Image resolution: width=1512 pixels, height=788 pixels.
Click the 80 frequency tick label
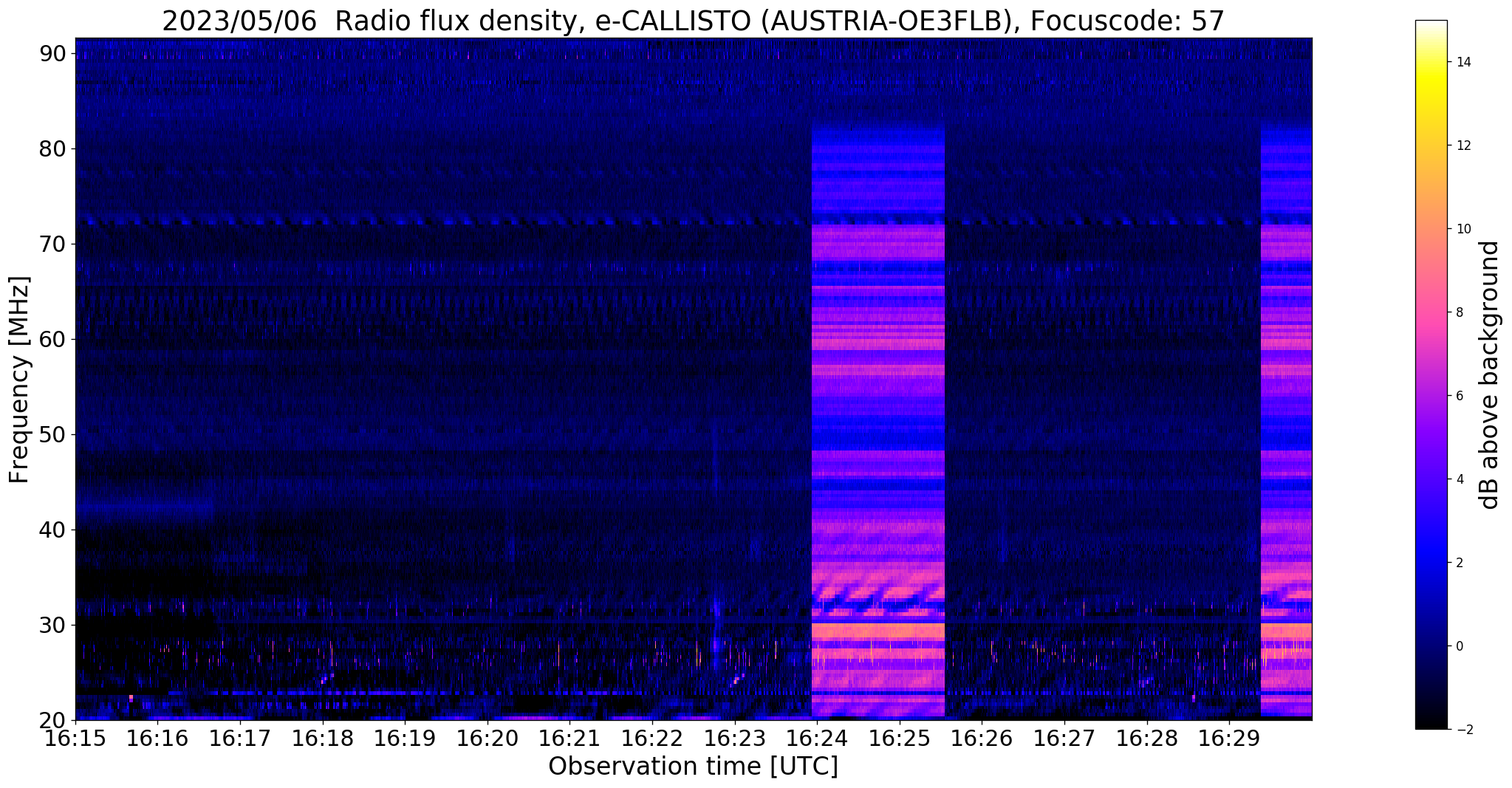click(x=54, y=149)
